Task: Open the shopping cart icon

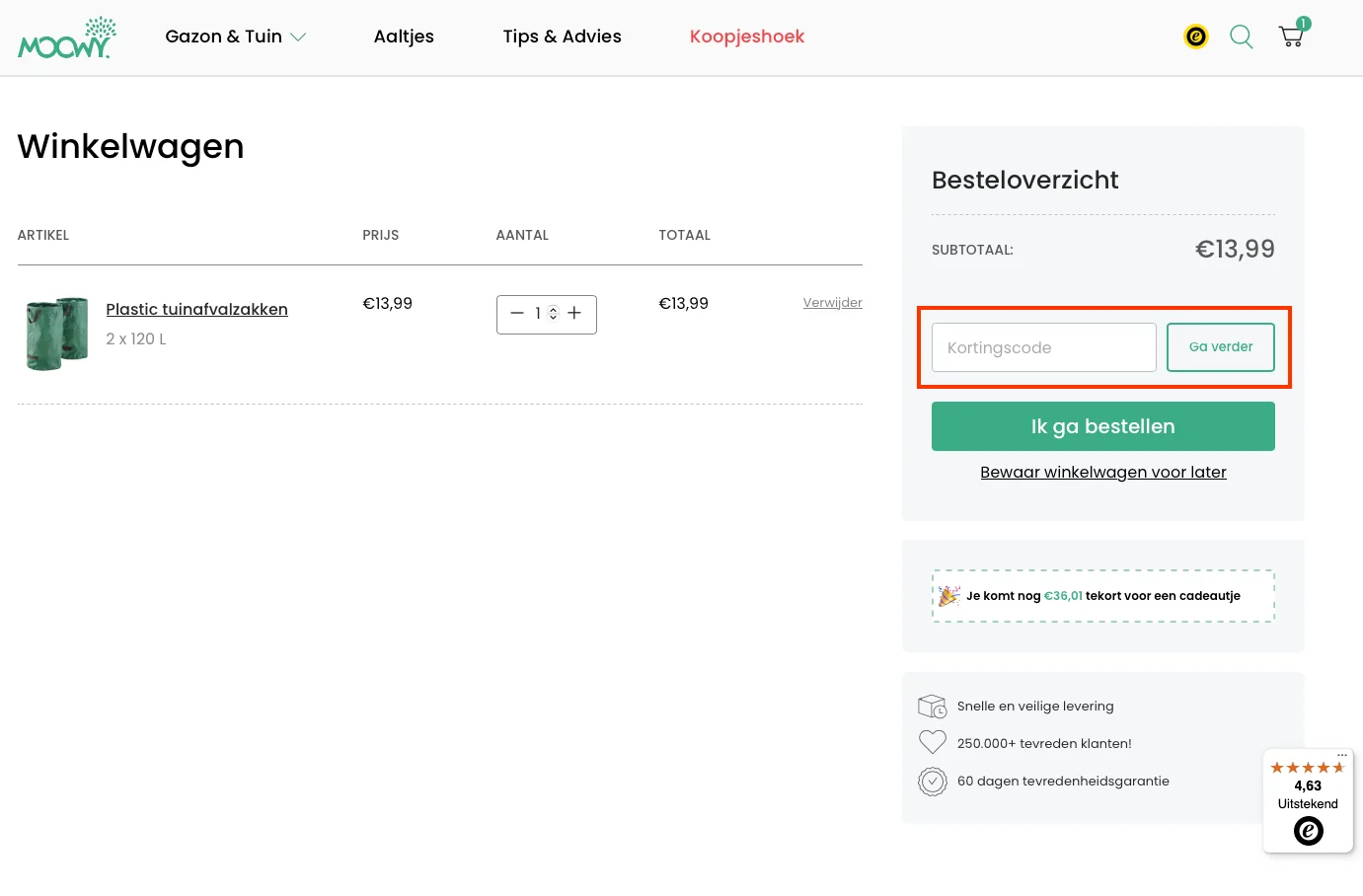Action: pyautogui.click(x=1290, y=37)
